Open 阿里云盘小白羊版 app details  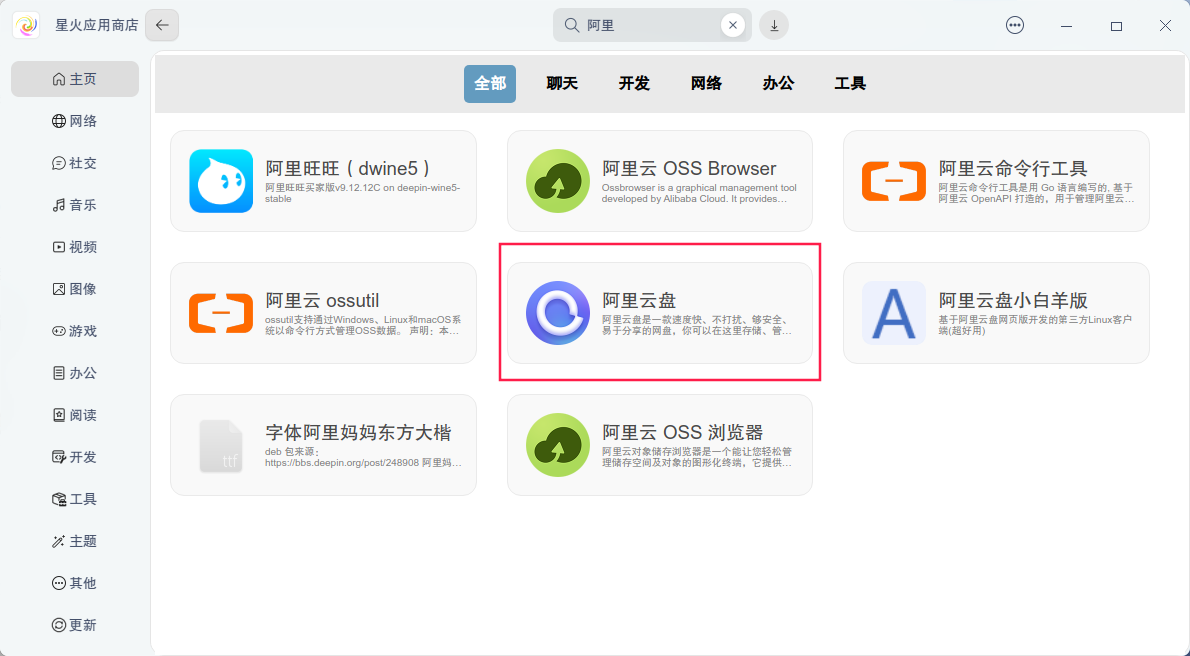coord(996,312)
